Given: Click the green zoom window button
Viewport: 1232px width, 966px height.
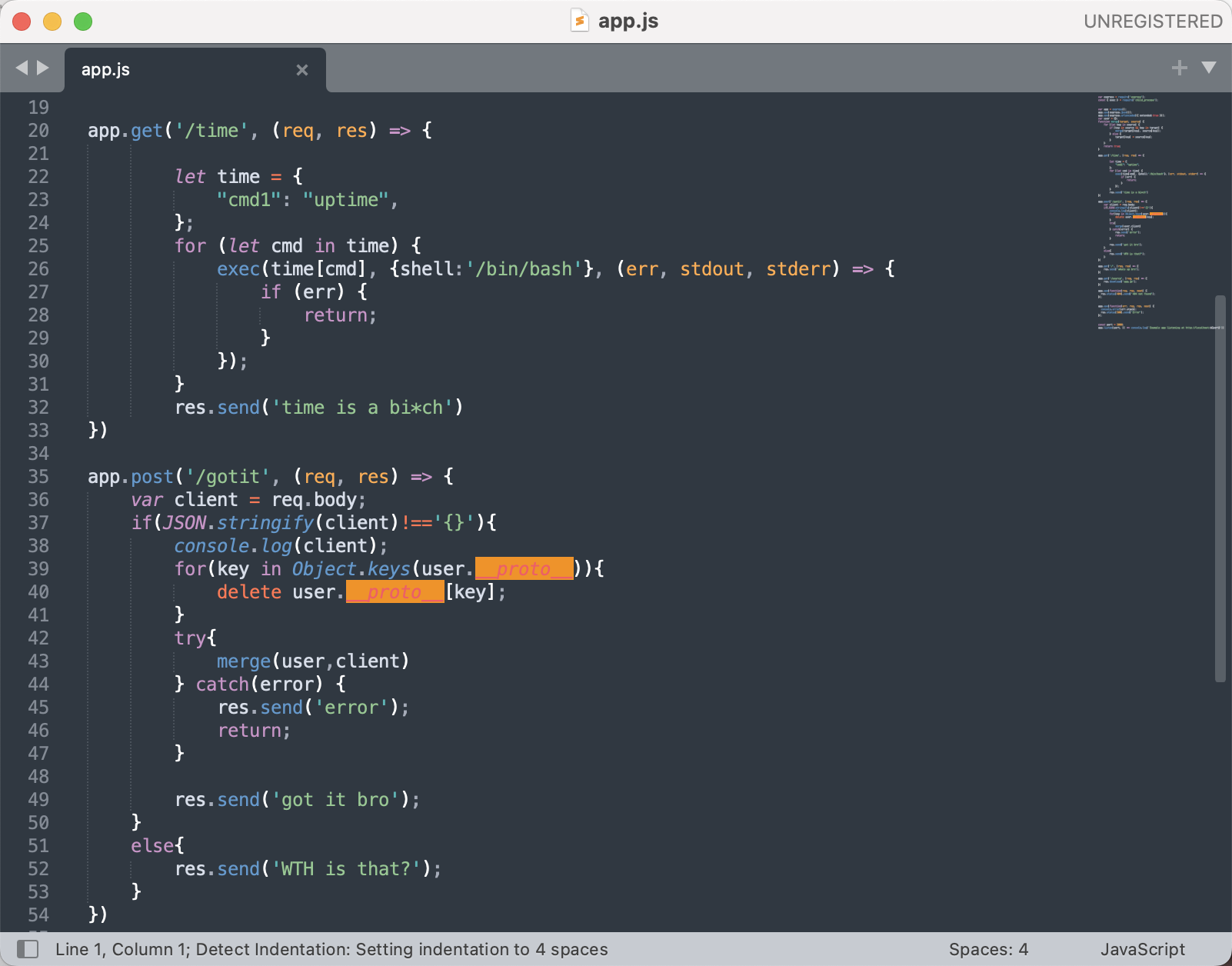Looking at the screenshot, I should [83, 22].
